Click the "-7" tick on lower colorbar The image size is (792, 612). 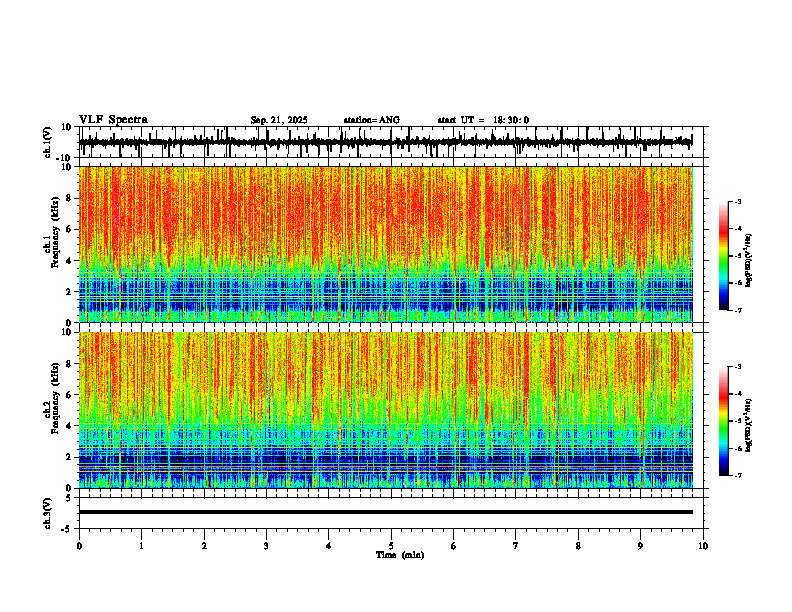tap(737, 475)
